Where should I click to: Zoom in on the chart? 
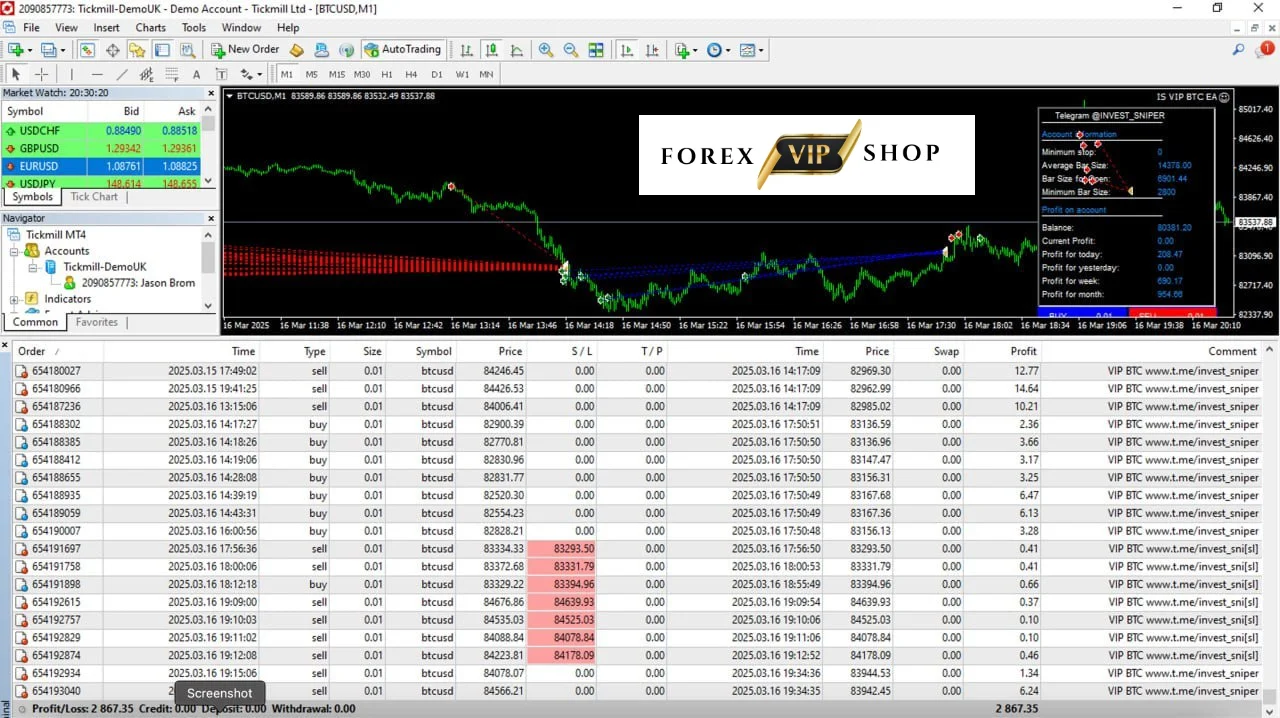(546, 50)
